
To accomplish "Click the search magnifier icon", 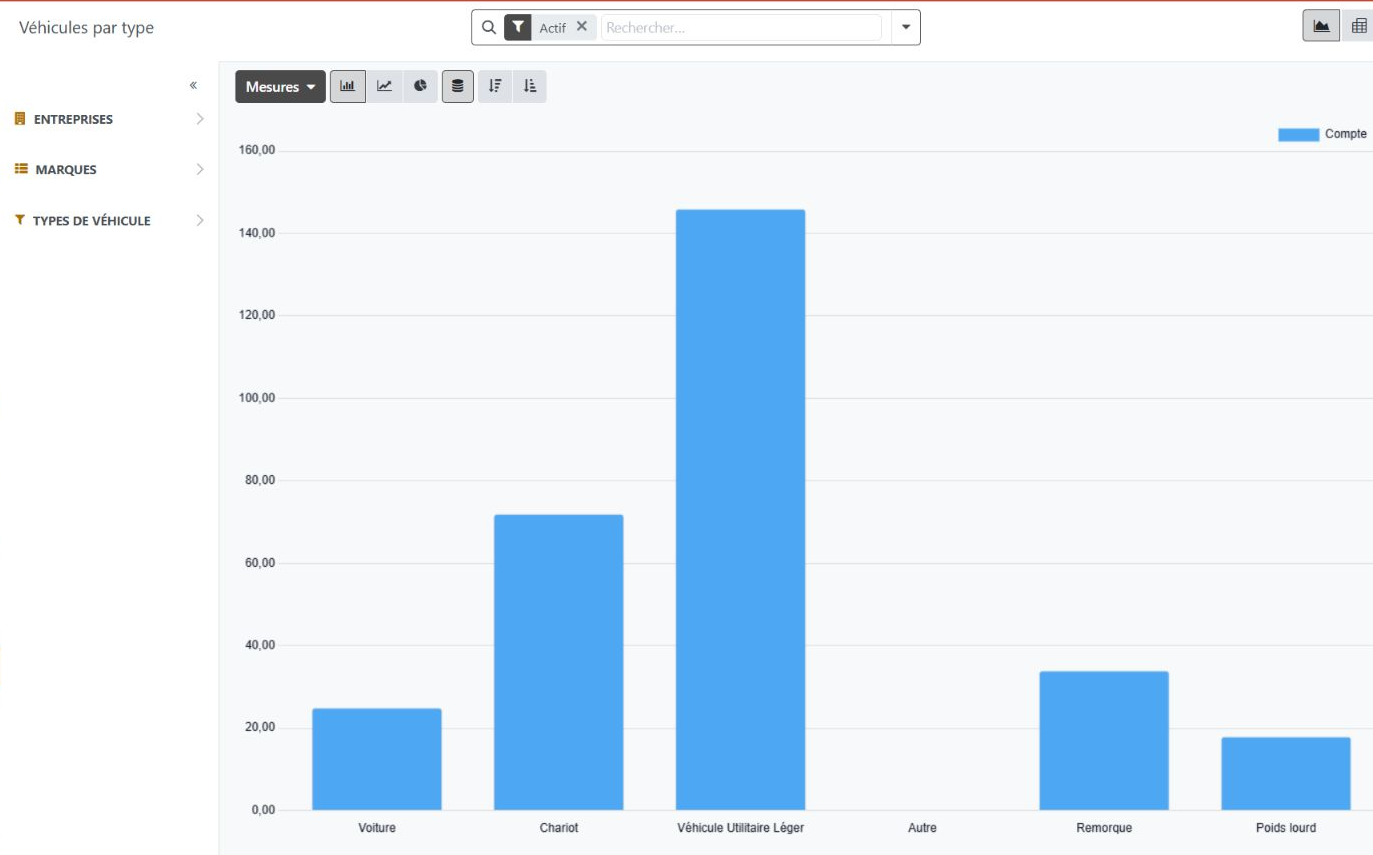I will pyautogui.click(x=489, y=27).
